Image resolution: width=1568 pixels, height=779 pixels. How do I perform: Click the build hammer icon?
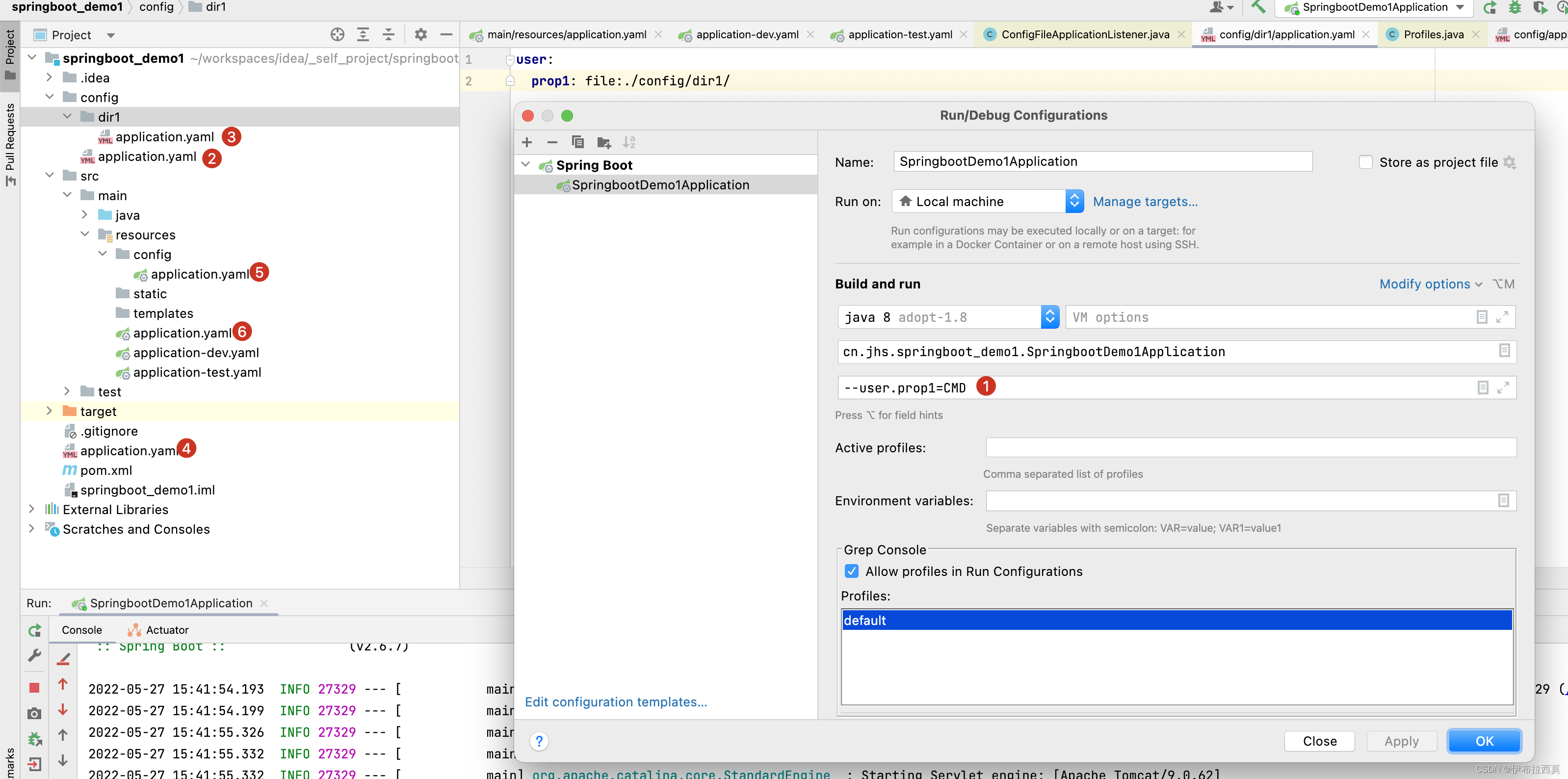tap(1258, 7)
